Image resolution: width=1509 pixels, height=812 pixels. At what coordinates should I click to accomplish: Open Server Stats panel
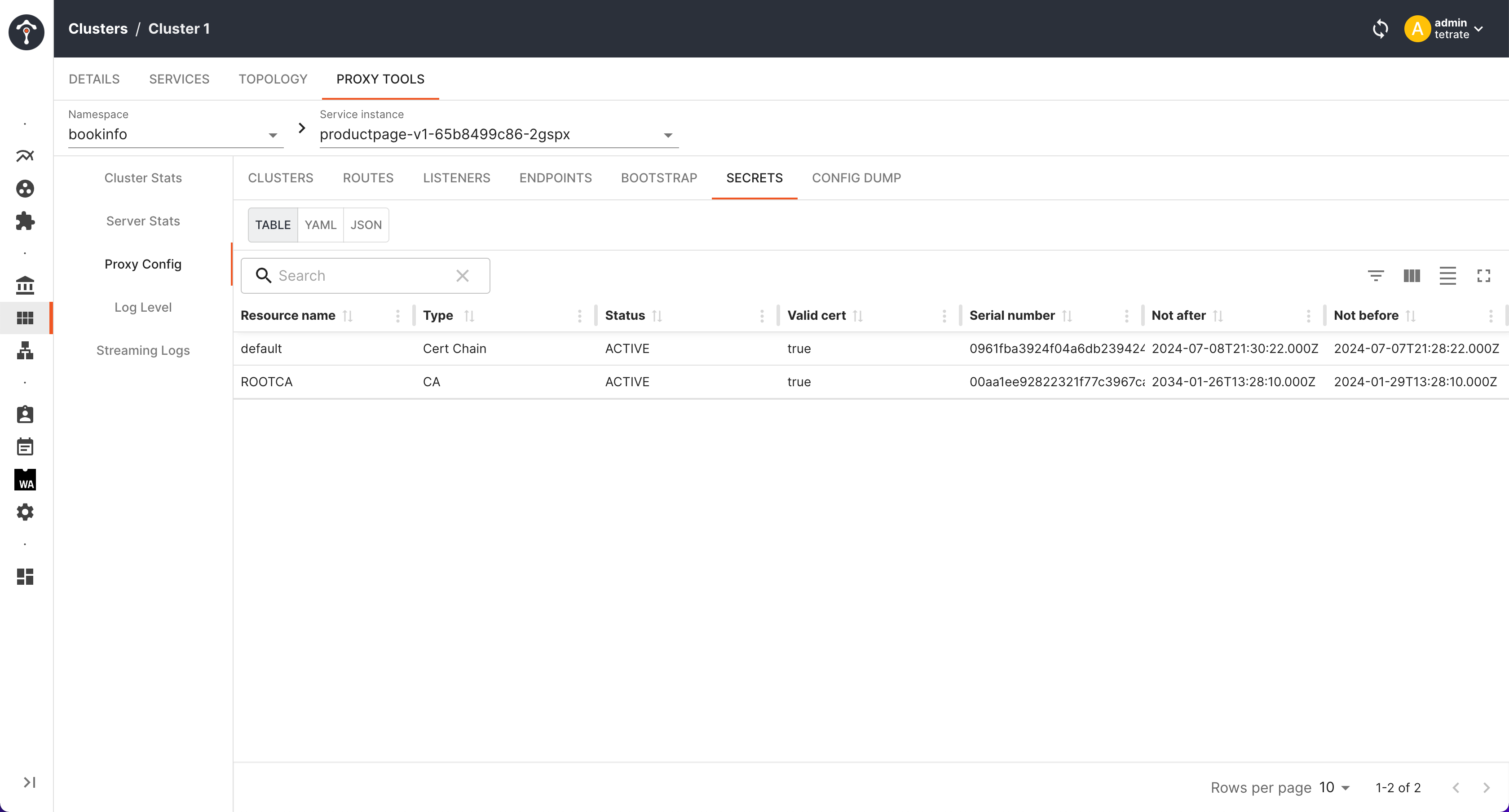(144, 221)
